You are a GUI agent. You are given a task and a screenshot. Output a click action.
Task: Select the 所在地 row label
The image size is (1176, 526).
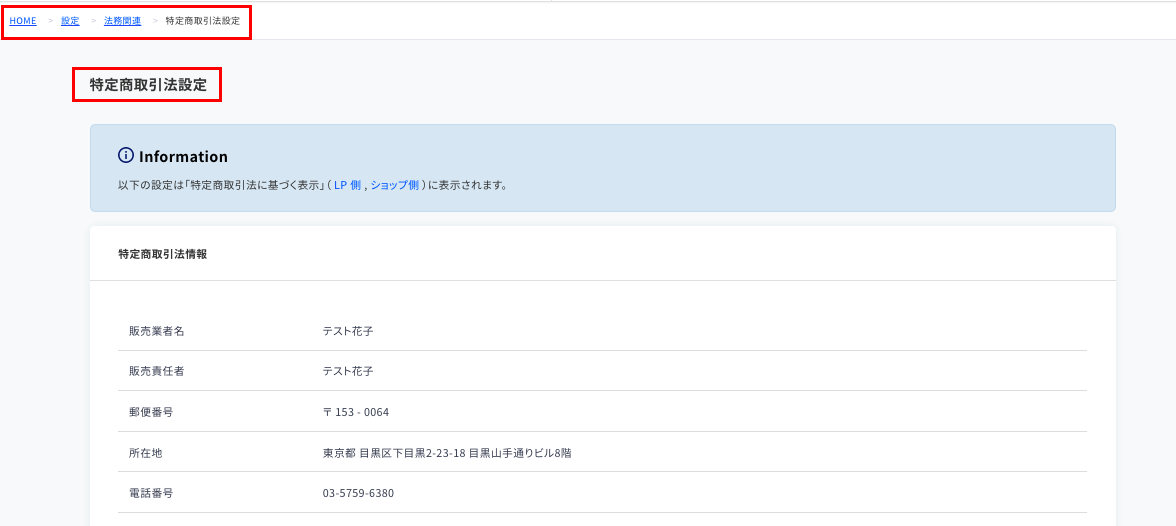[x=146, y=452]
